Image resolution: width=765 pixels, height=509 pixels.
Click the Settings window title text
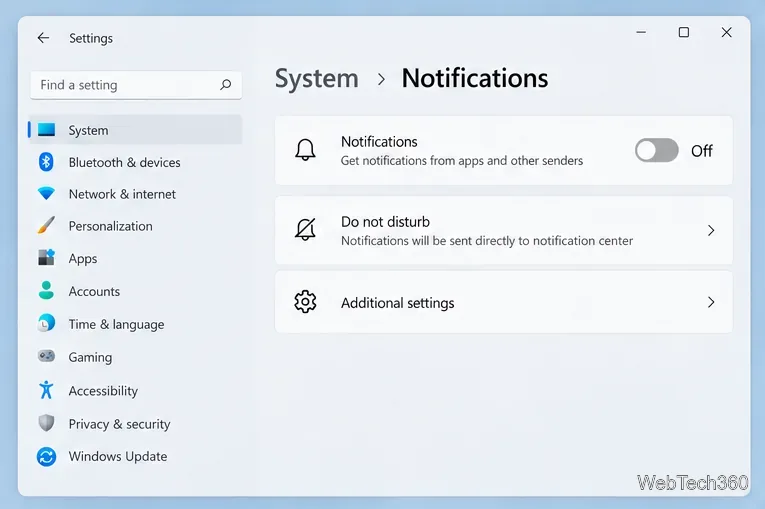pos(91,39)
